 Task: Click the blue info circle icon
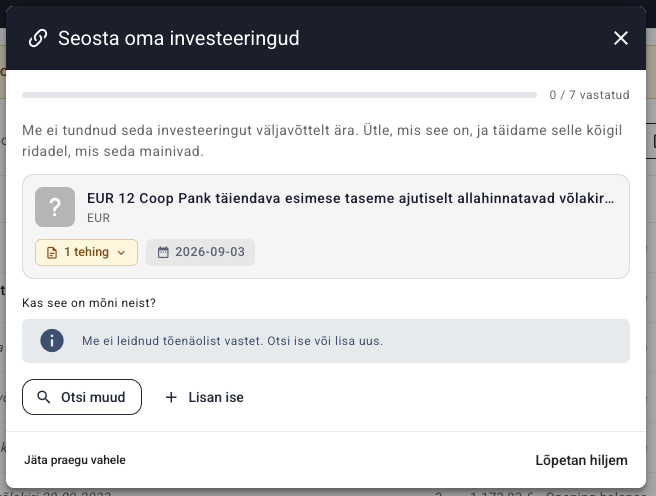pyautogui.click(x=52, y=340)
